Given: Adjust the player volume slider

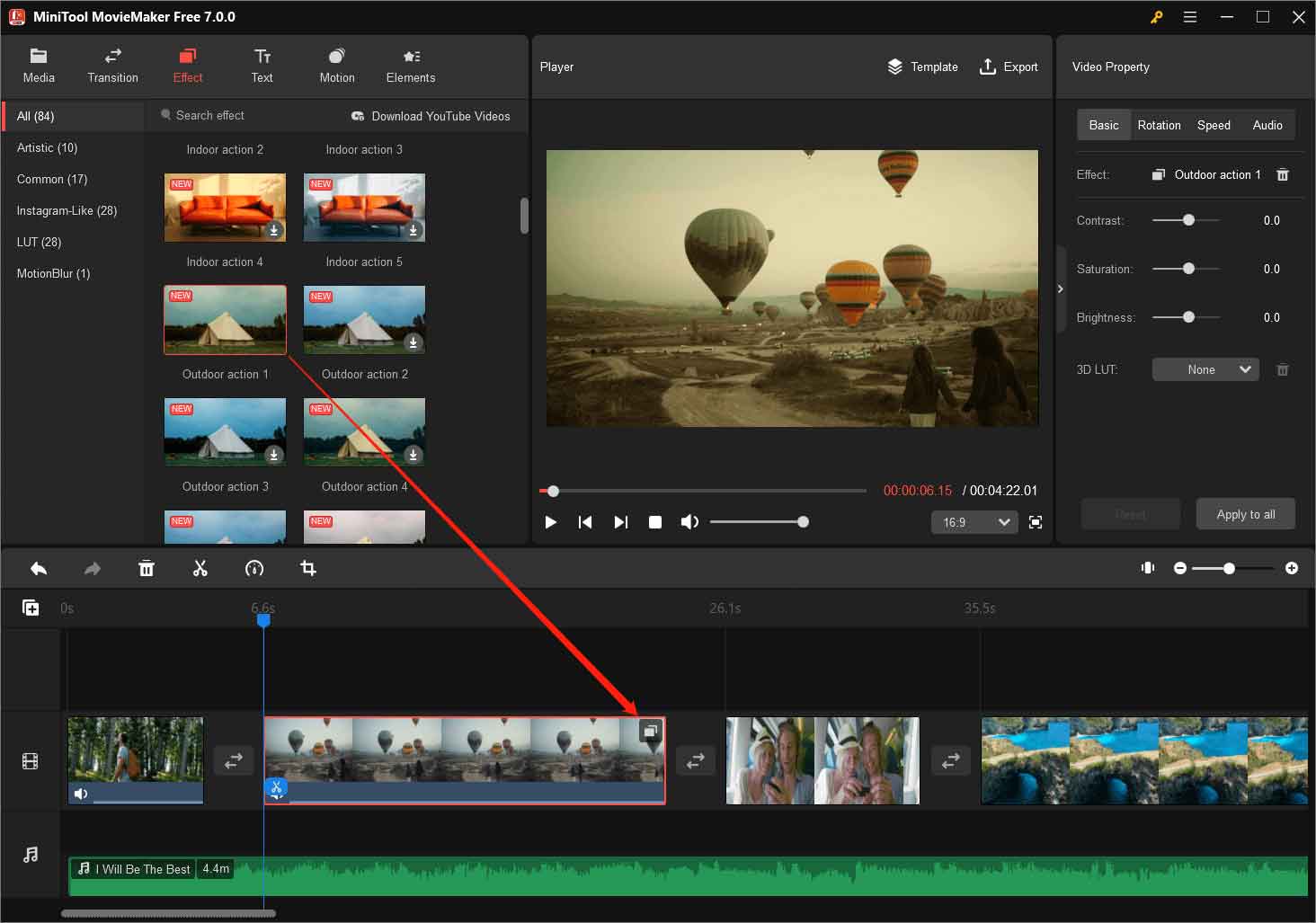Looking at the screenshot, I should pyautogui.click(x=759, y=522).
